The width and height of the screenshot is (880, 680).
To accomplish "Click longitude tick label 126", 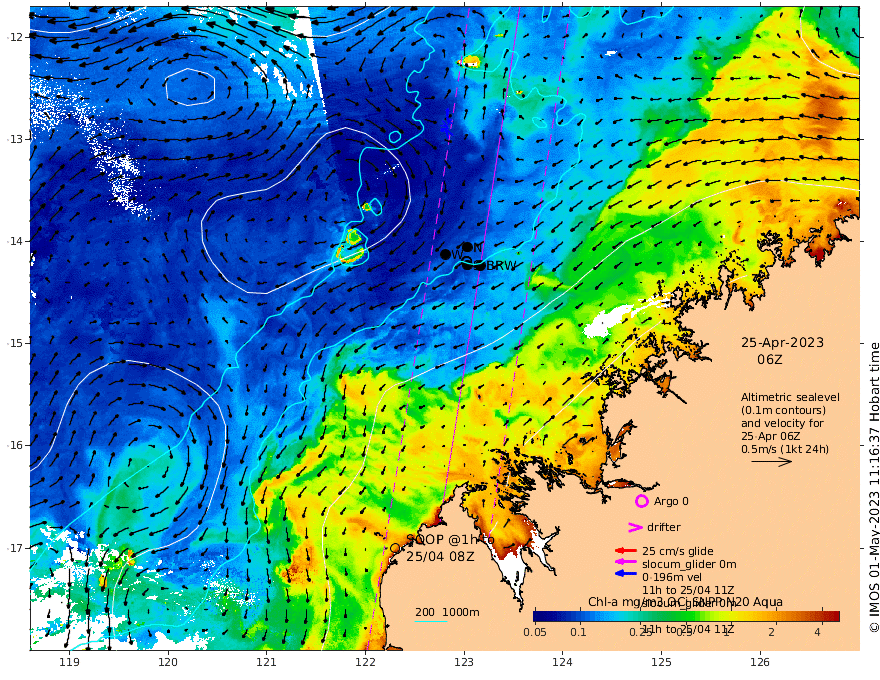I will pyautogui.click(x=760, y=662).
